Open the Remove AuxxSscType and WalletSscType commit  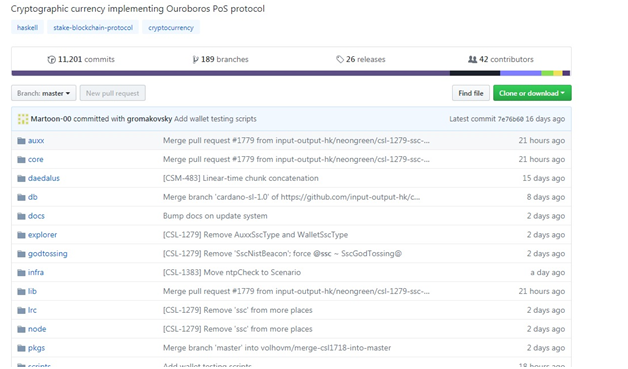[256, 235]
